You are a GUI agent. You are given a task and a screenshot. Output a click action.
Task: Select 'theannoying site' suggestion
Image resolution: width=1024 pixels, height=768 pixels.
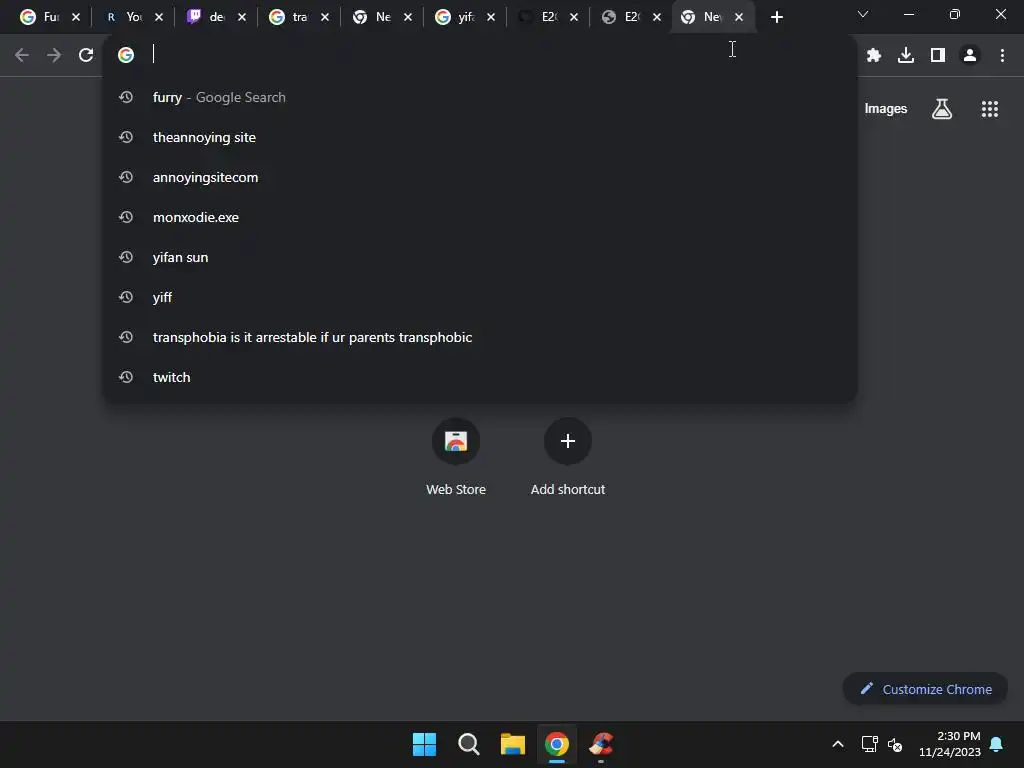[x=480, y=137]
